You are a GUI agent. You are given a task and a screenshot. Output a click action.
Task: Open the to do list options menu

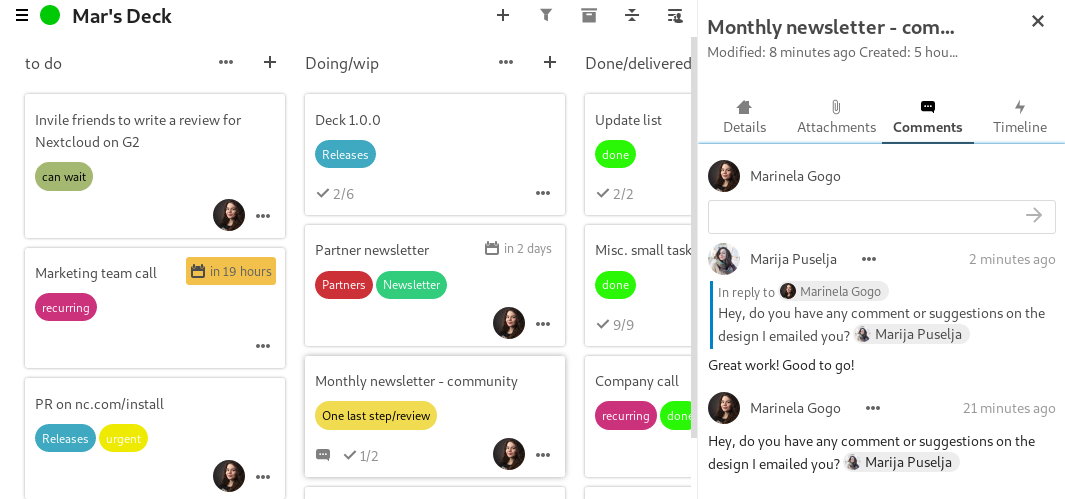pos(226,62)
